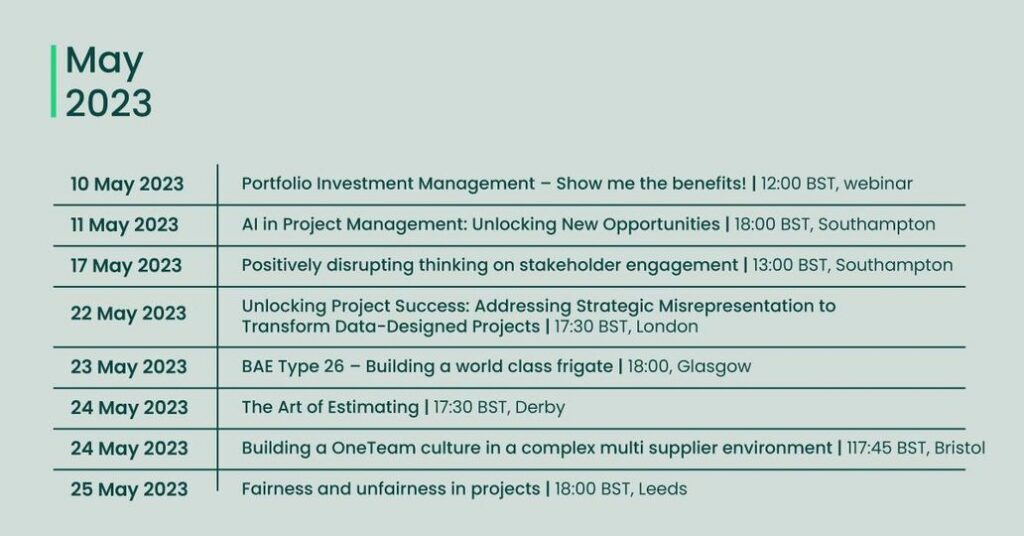Select the 11 May 2023 date
This screenshot has height=536, width=1024.
pyautogui.click(x=124, y=225)
